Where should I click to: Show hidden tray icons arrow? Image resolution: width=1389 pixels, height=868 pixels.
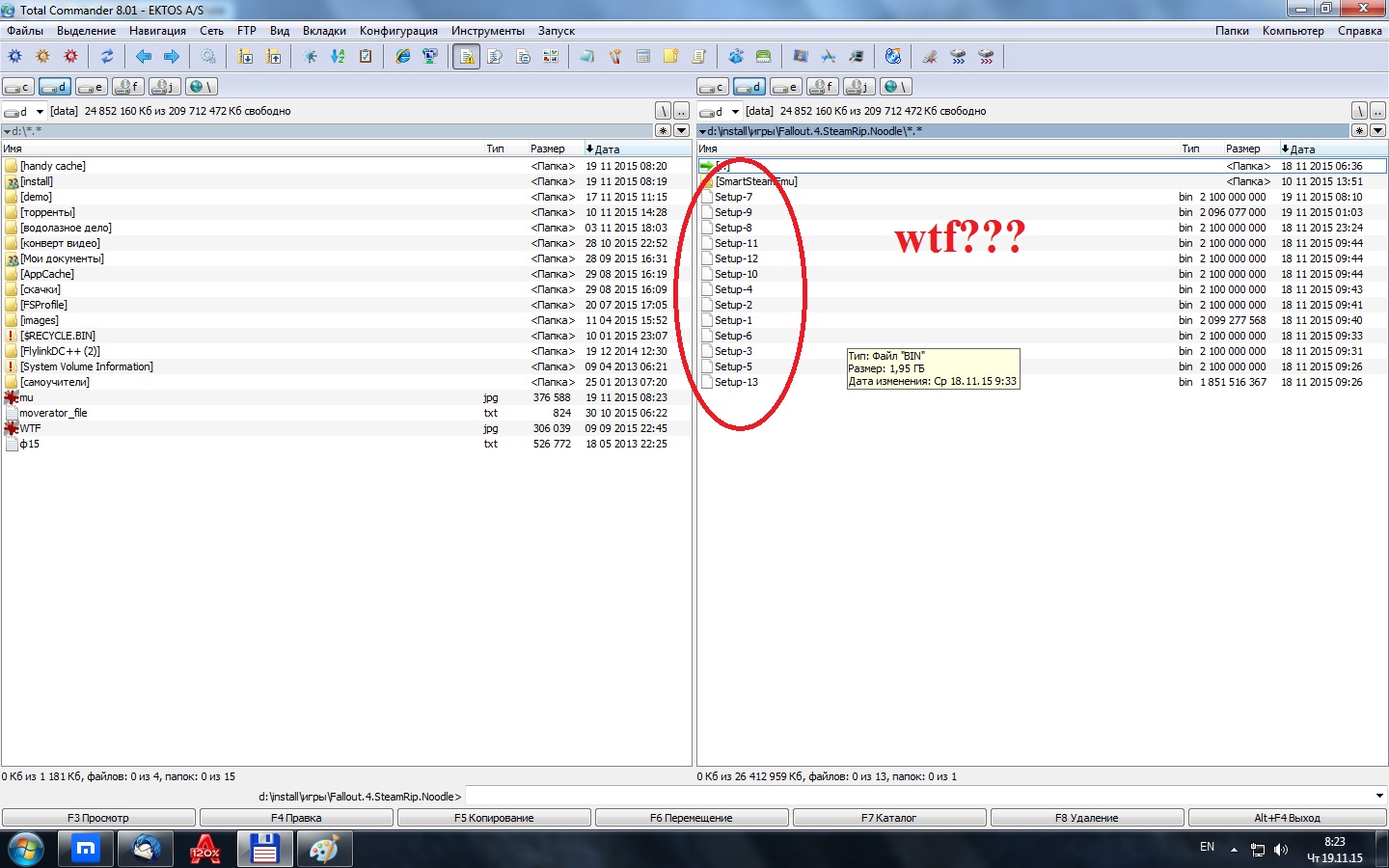1234,849
